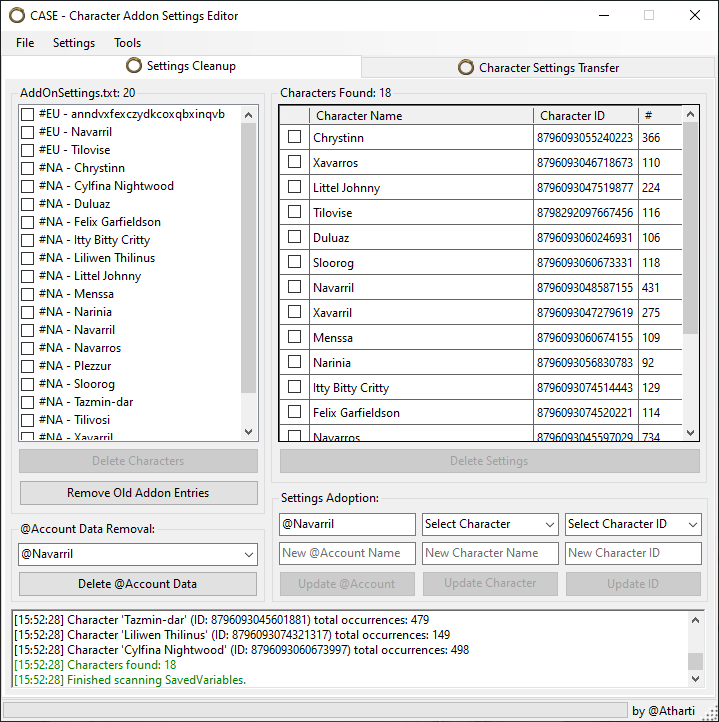Click the ring icon on Settings Cleanup tab
Viewport: 719px width, 722px height.
(134, 66)
